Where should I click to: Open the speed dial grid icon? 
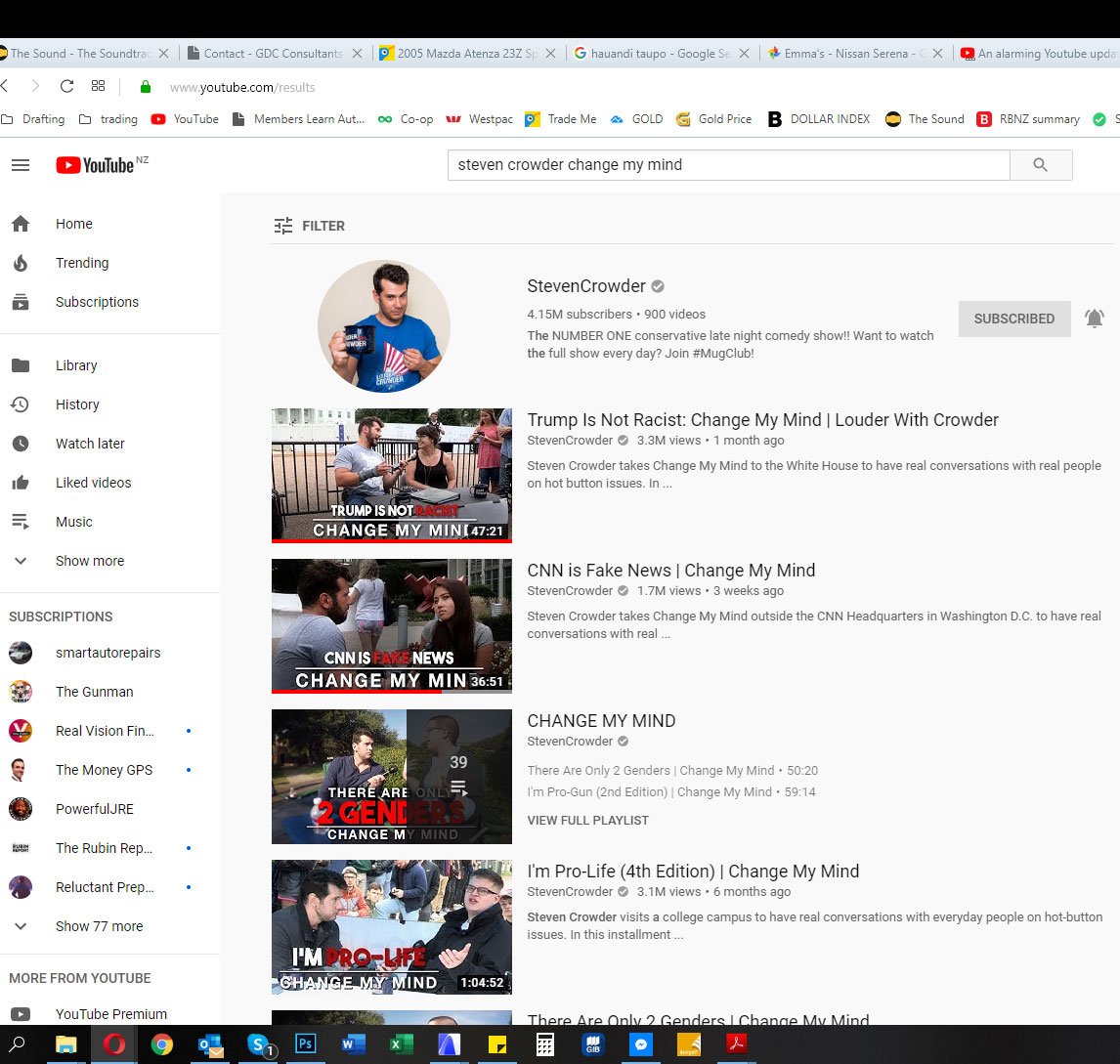[99, 86]
